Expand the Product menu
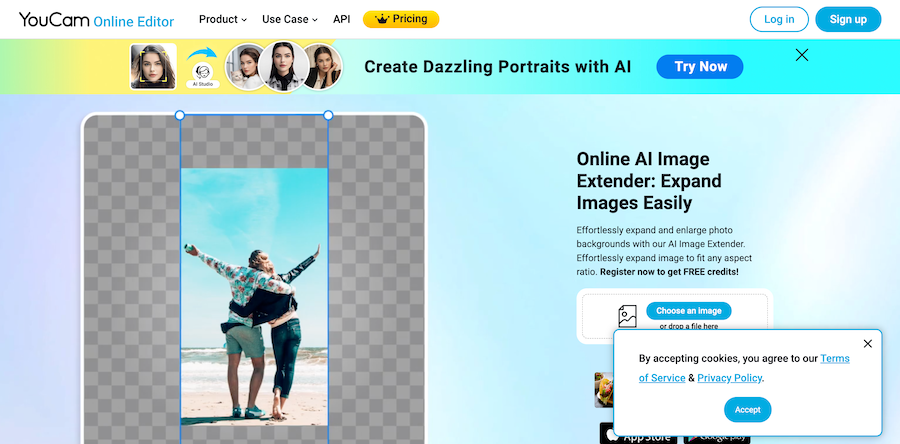The image size is (900, 444). tap(223, 19)
